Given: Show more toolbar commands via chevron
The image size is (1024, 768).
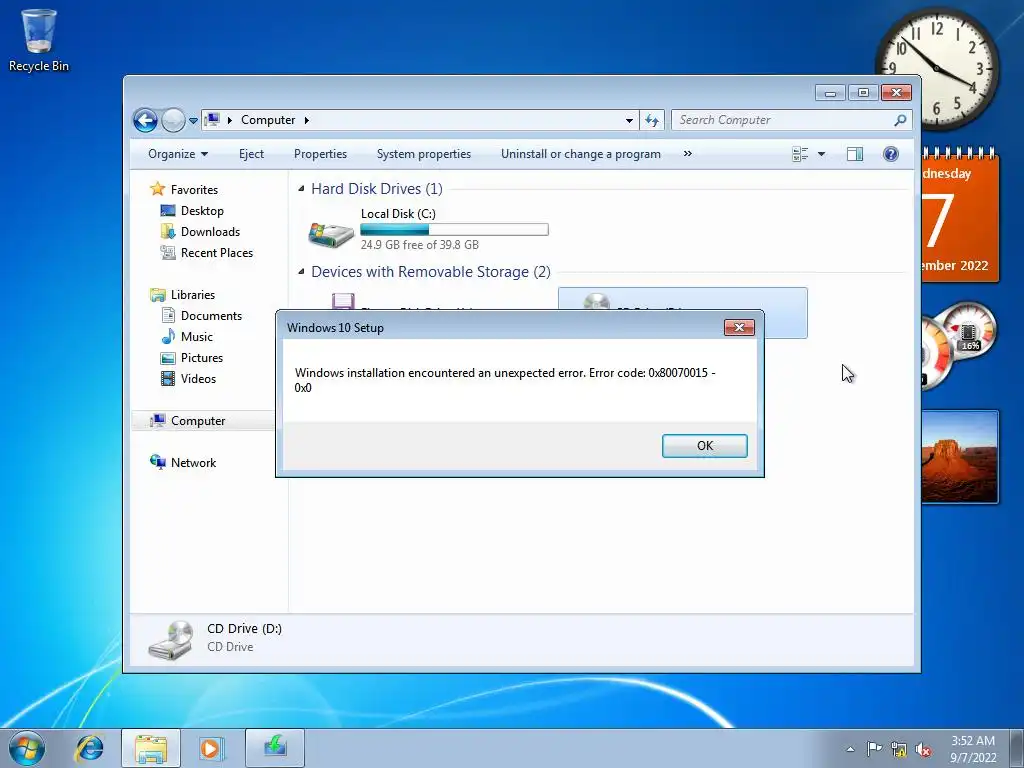Looking at the screenshot, I should [687, 154].
